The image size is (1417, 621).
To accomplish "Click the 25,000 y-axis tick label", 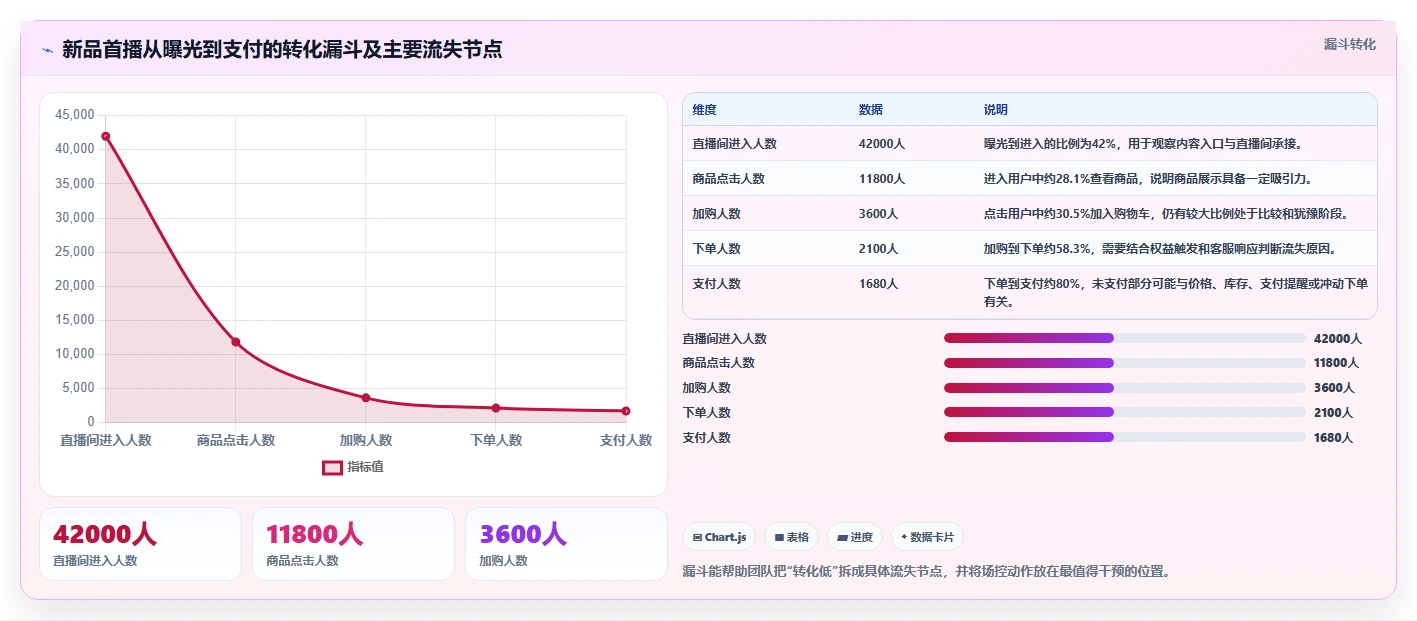I will 75,251.
